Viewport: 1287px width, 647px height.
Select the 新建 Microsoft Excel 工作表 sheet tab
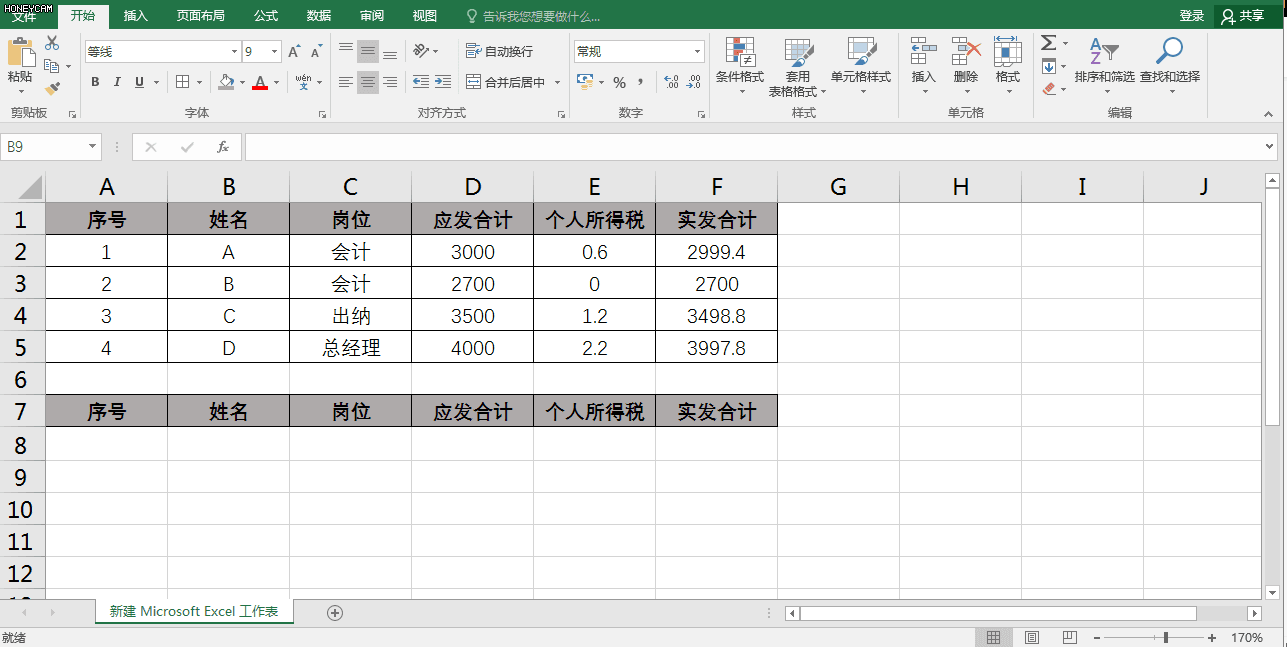click(194, 611)
